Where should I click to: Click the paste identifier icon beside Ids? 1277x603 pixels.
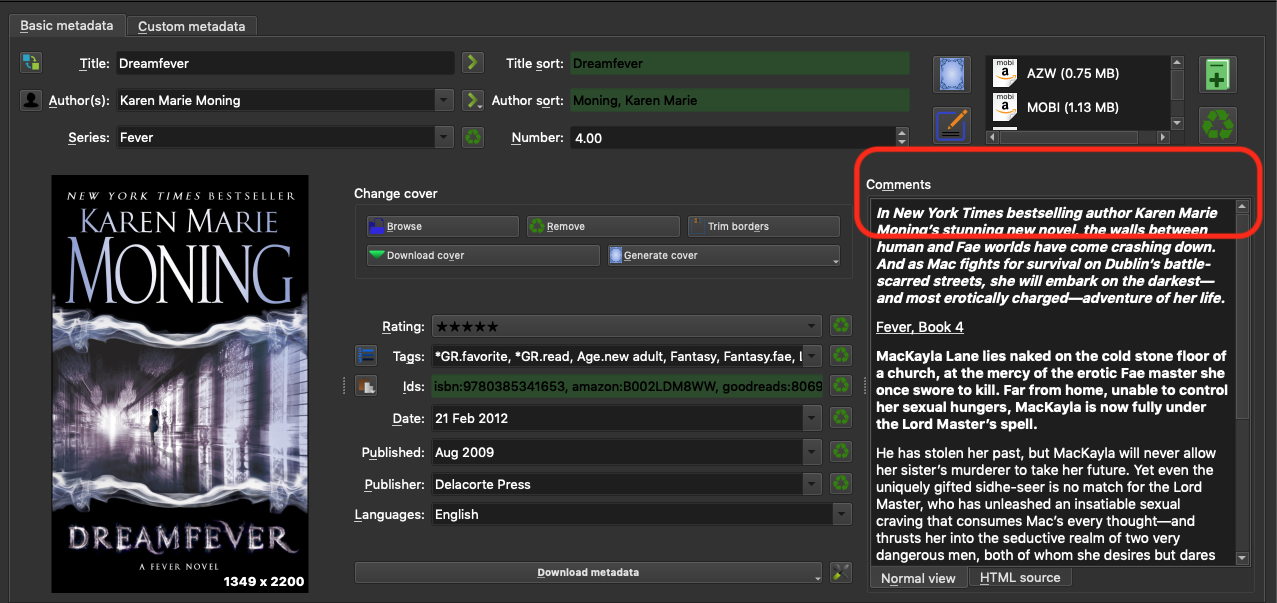[x=365, y=386]
